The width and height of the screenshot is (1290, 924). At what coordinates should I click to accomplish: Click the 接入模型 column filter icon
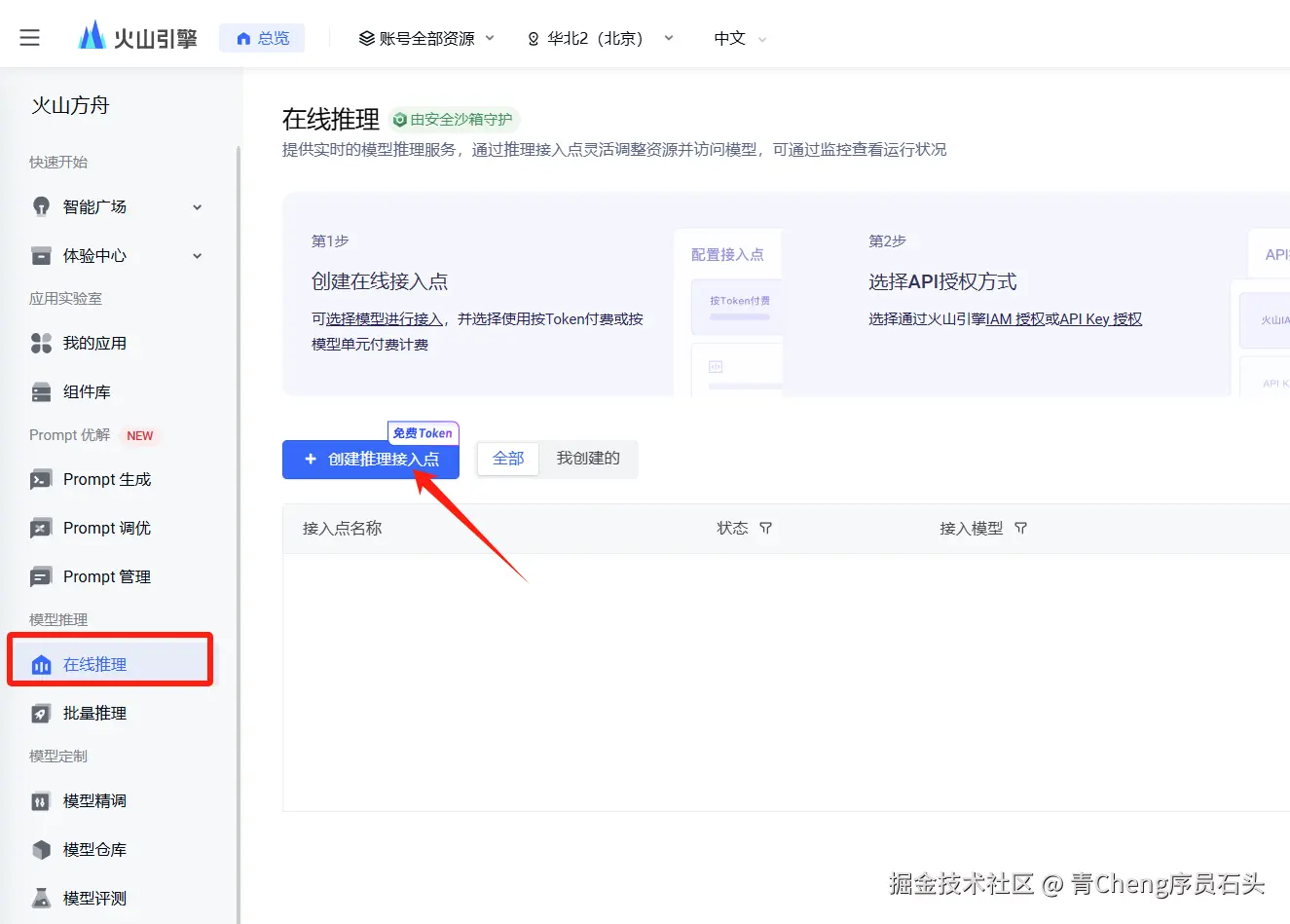[1020, 528]
